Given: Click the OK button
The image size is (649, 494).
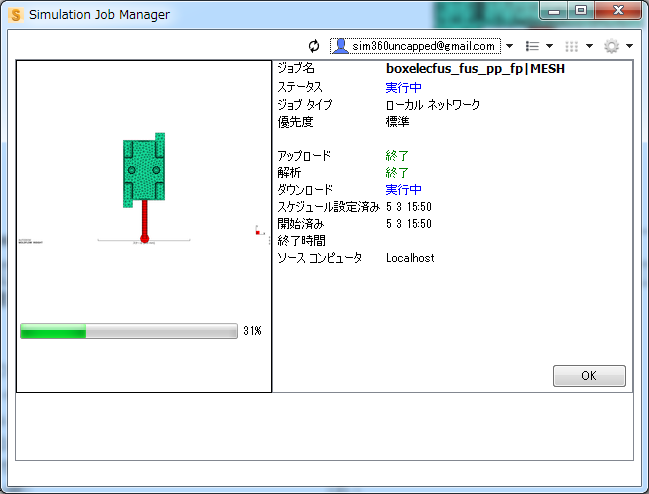Looking at the screenshot, I should (x=589, y=376).
